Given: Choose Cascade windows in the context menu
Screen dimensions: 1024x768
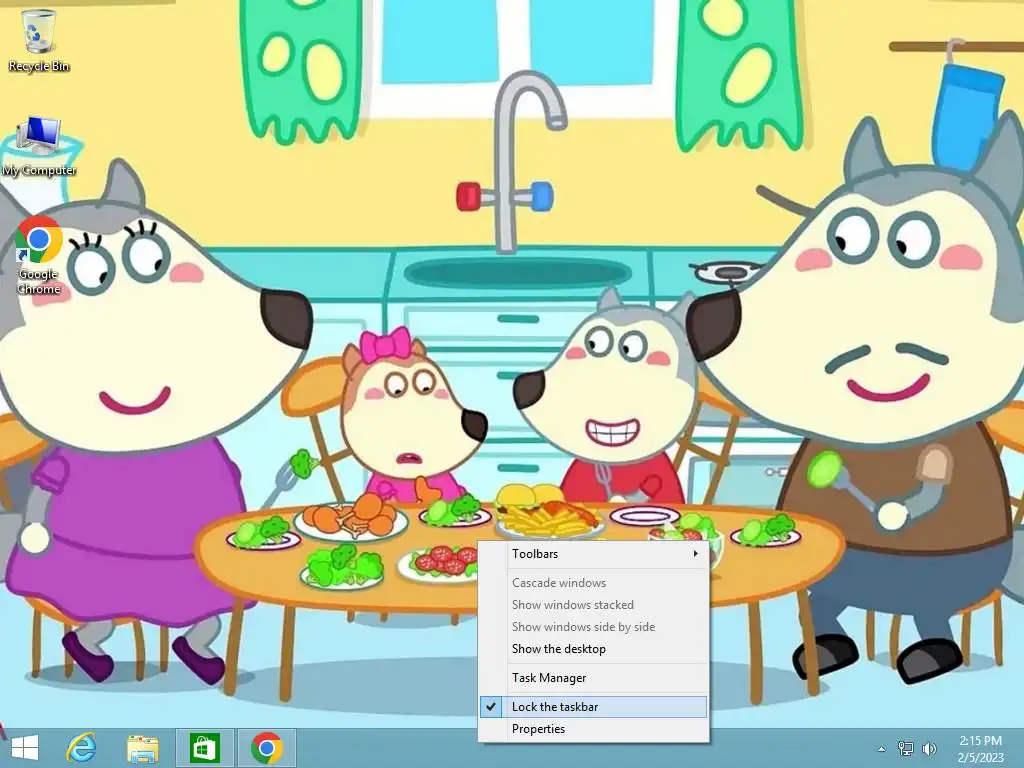Looking at the screenshot, I should pos(594,583).
